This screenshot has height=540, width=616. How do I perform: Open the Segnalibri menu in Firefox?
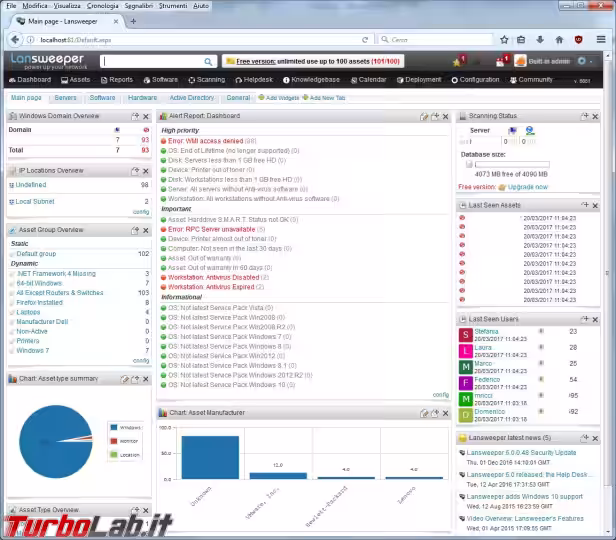click(x=139, y=6)
